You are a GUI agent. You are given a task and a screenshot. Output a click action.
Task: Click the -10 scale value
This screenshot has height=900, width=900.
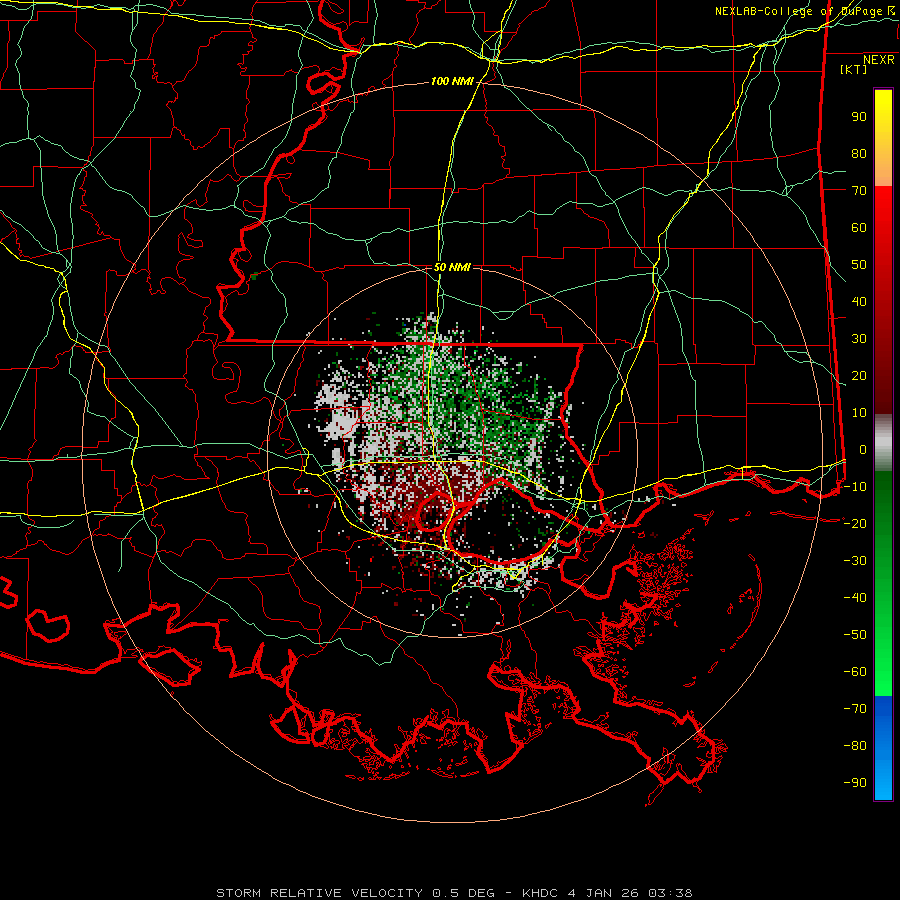(x=855, y=487)
